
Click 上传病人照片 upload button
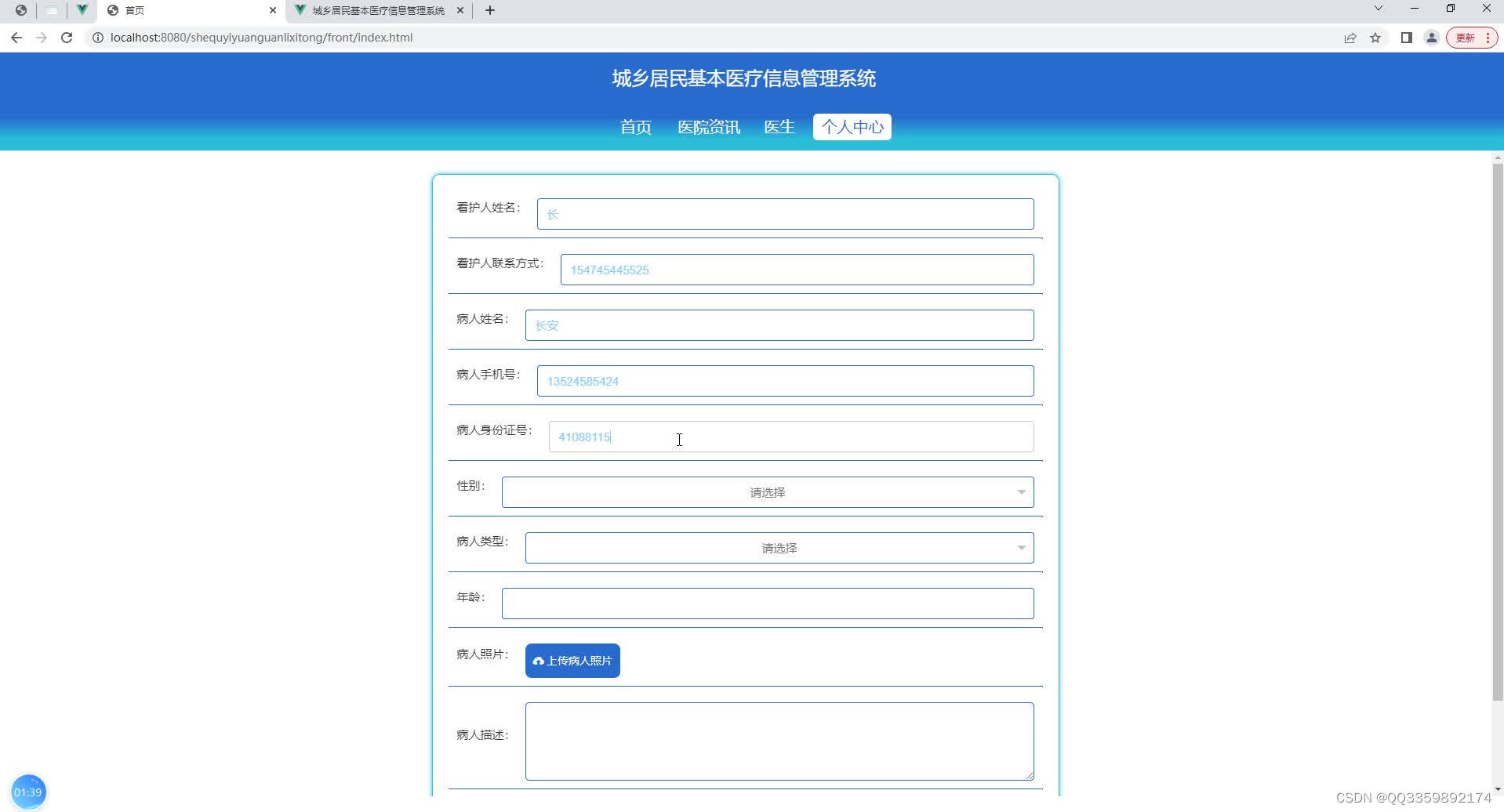pyautogui.click(x=572, y=661)
